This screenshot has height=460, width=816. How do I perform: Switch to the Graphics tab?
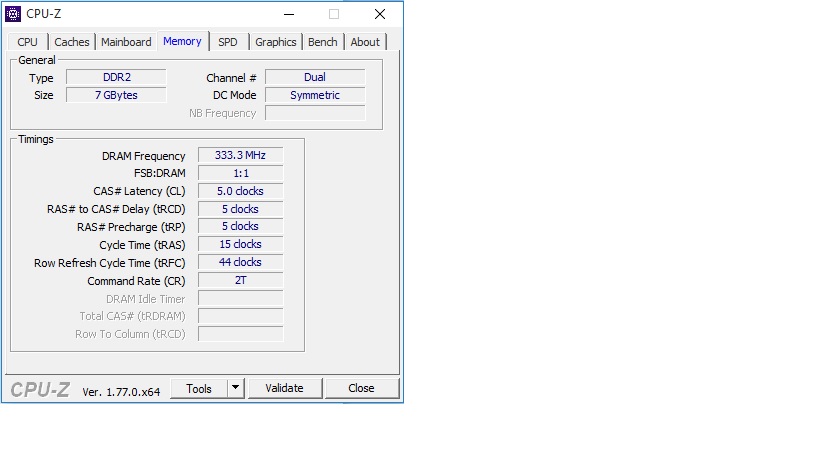[275, 42]
